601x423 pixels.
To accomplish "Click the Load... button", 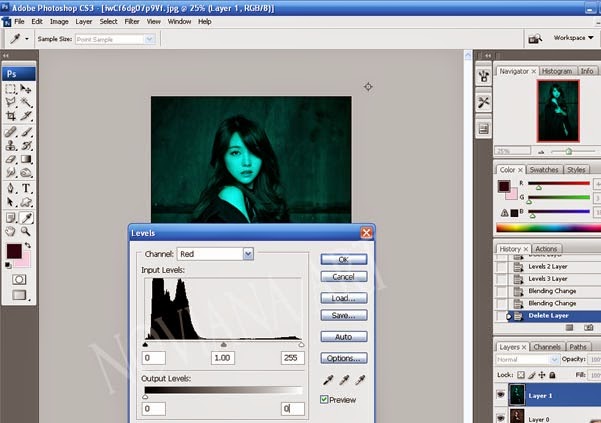I will tap(344, 298).
